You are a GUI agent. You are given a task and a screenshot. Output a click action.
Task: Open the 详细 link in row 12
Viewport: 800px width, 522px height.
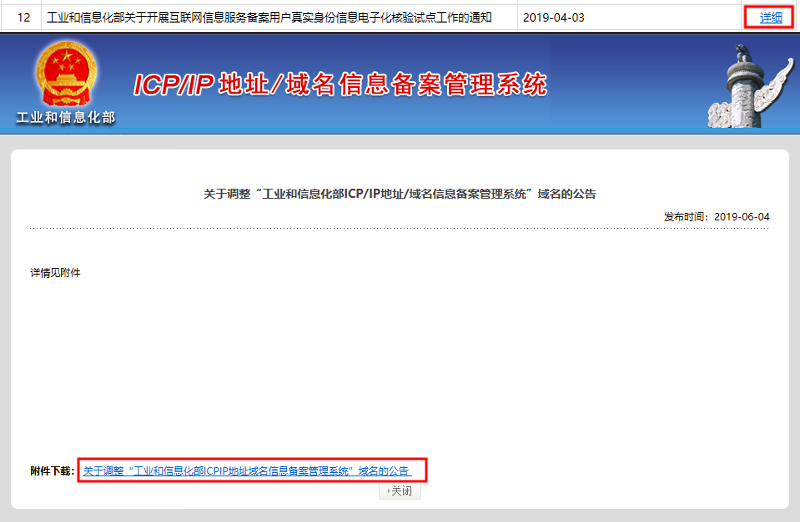(x=770, y=18)
